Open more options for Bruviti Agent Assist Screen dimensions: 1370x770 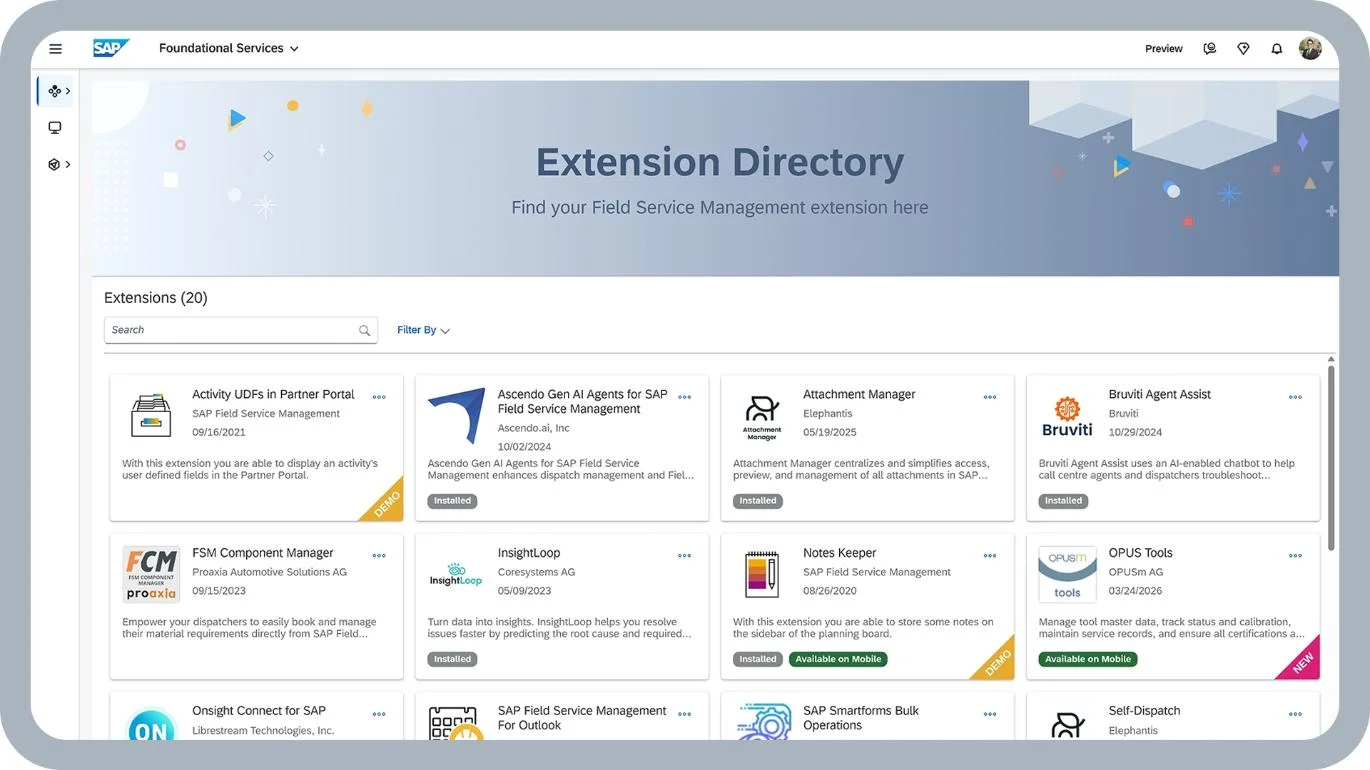coord(1296,397)
